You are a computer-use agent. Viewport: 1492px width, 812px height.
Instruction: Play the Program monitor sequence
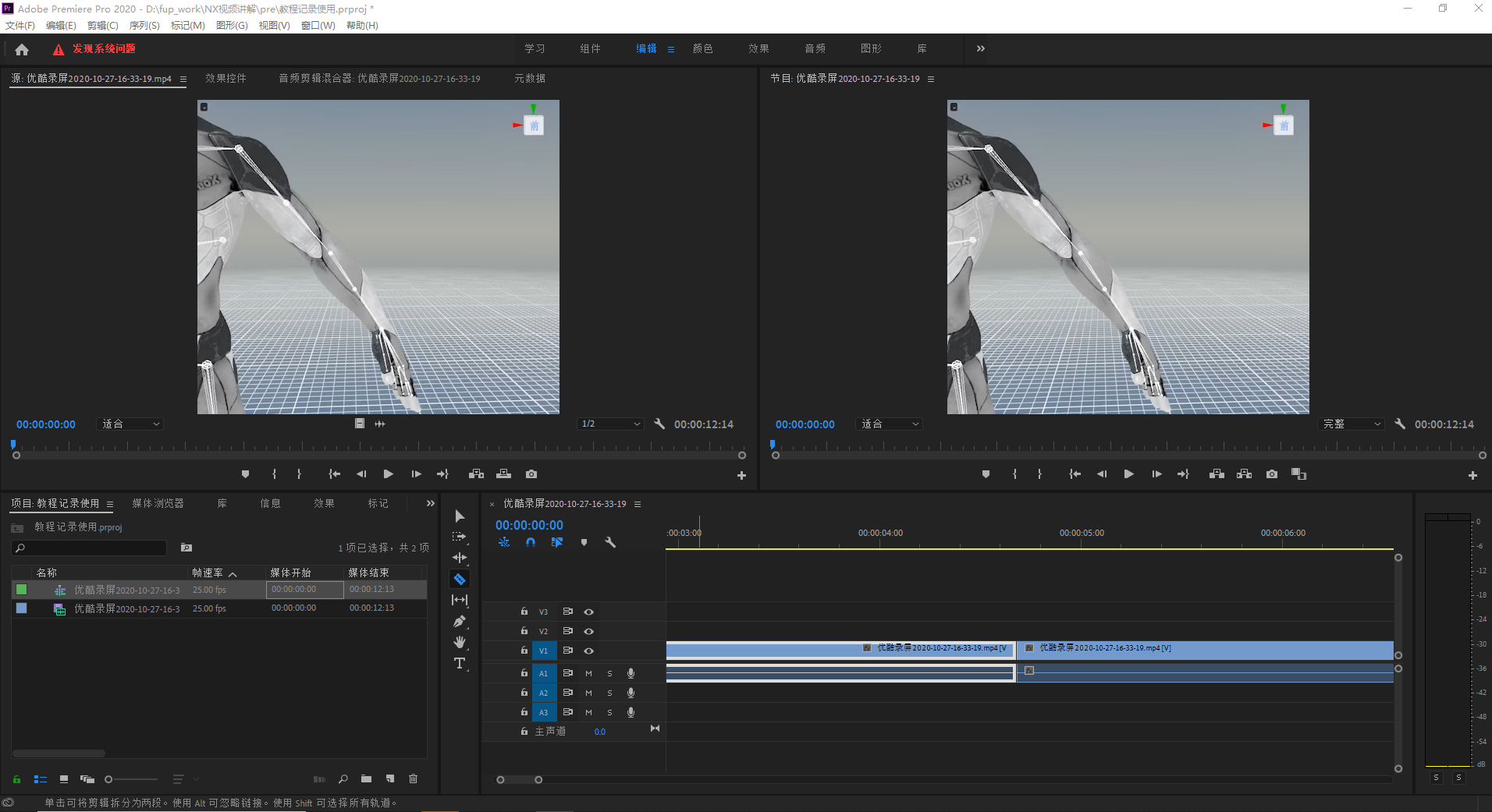tap(1128, 474)
